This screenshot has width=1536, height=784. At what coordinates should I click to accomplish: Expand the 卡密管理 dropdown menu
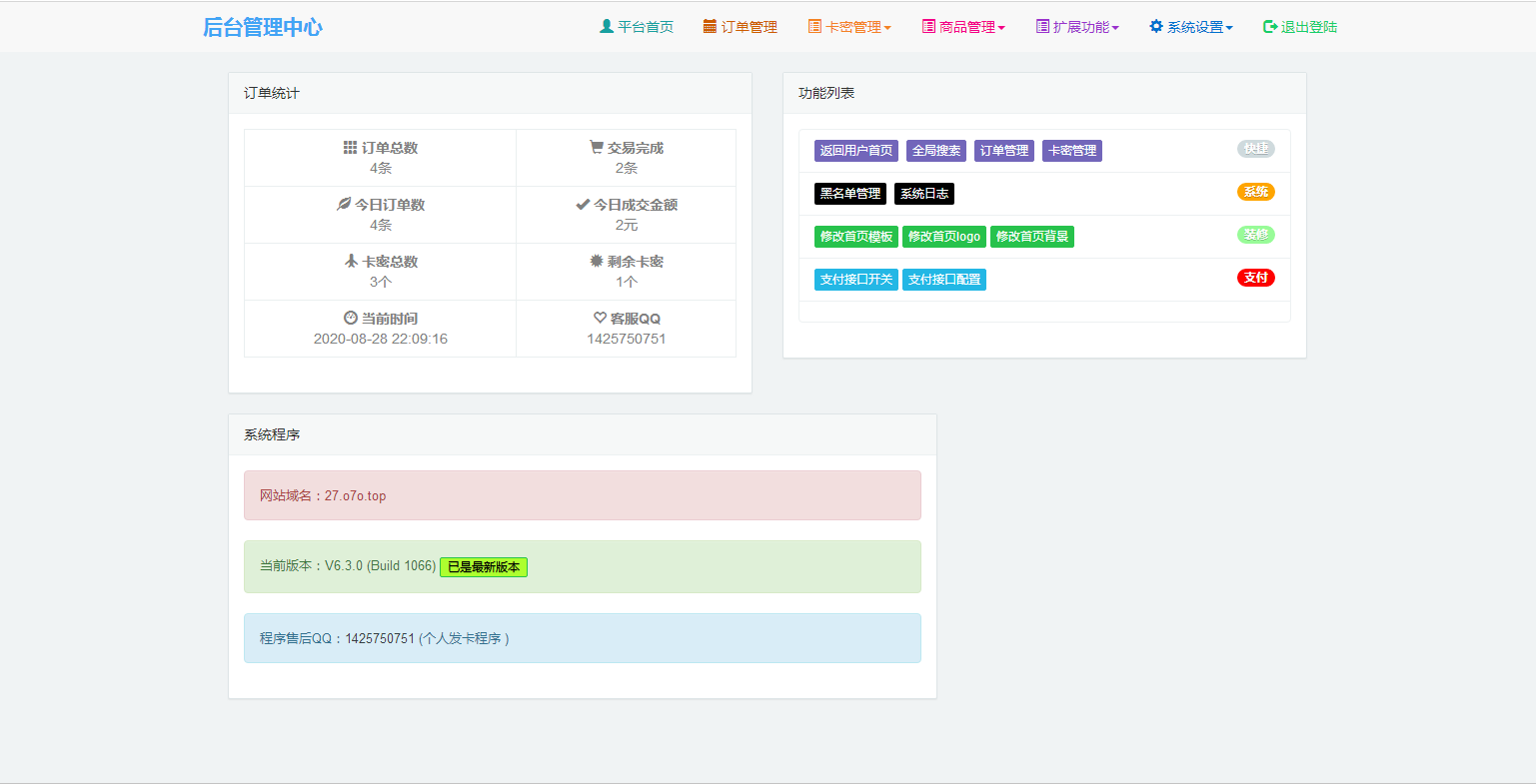click(x=849, y=27)
